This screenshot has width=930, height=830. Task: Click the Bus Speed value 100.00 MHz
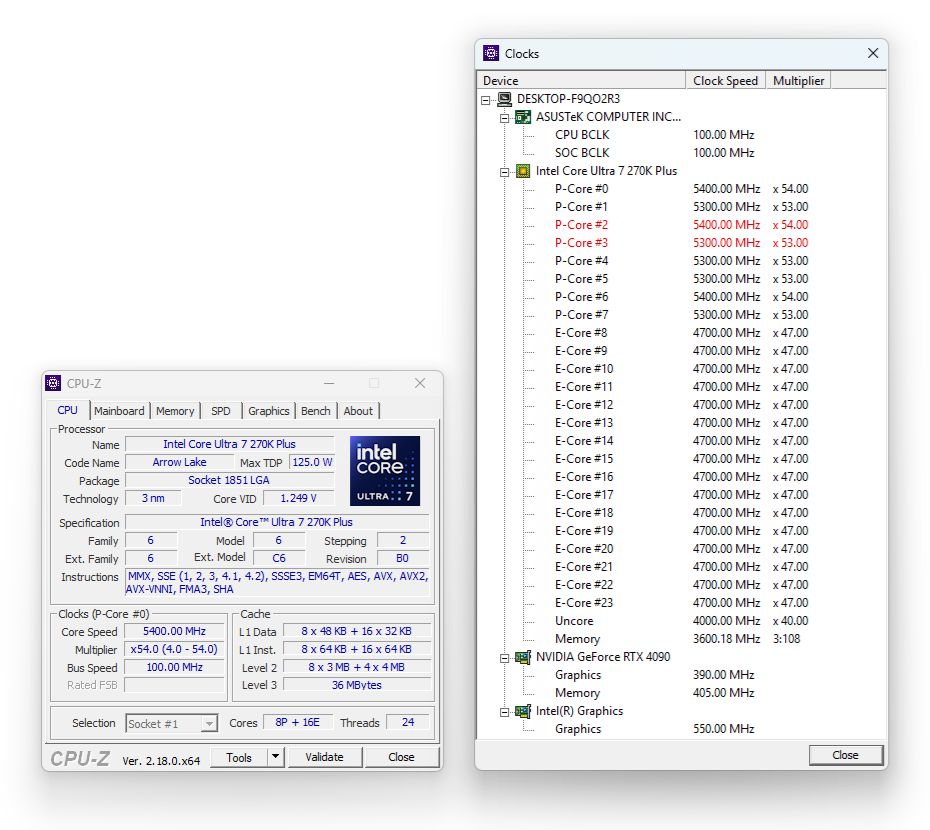pos(174,667)
